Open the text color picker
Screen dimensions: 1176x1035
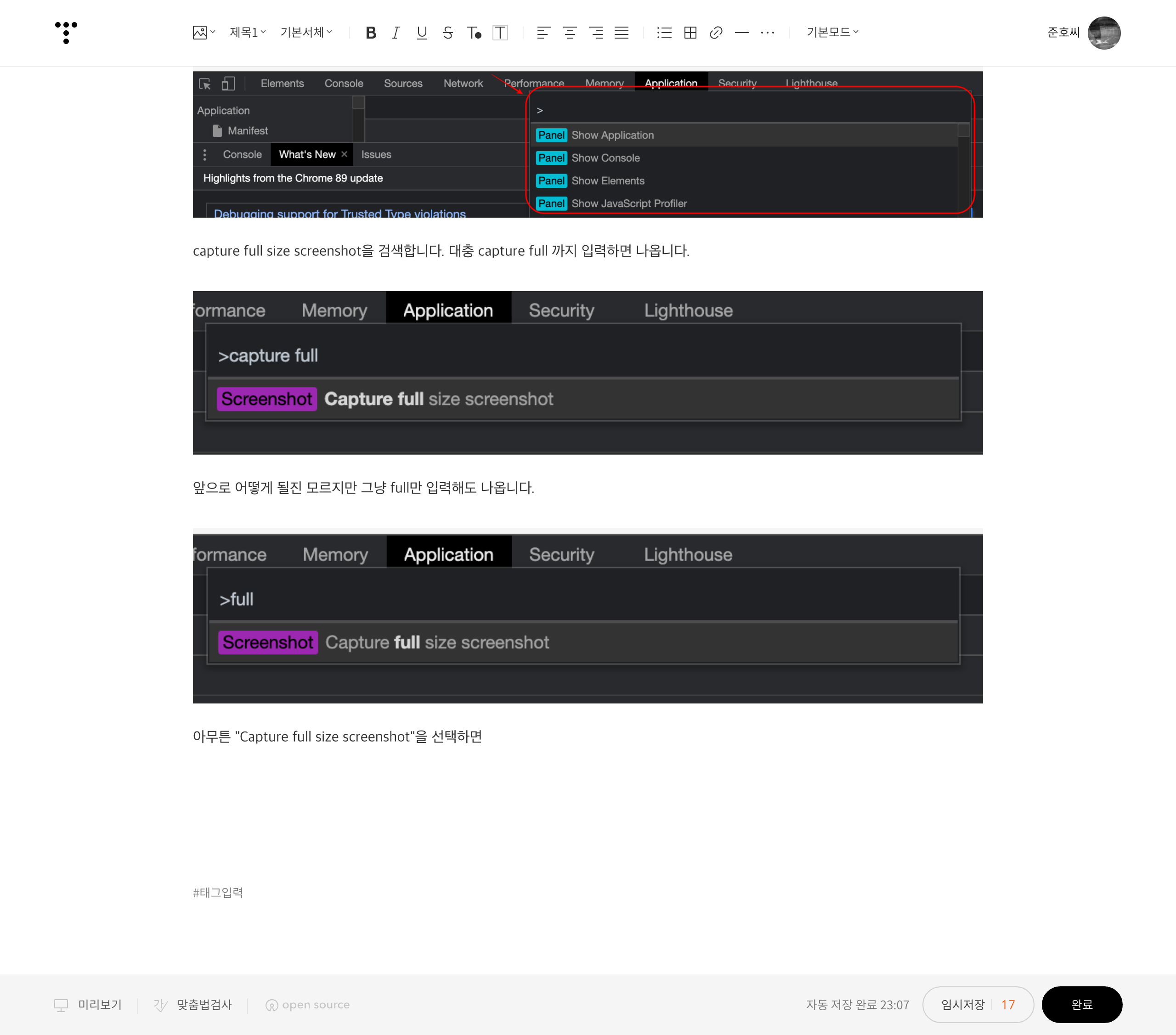[x=474, y=33]
